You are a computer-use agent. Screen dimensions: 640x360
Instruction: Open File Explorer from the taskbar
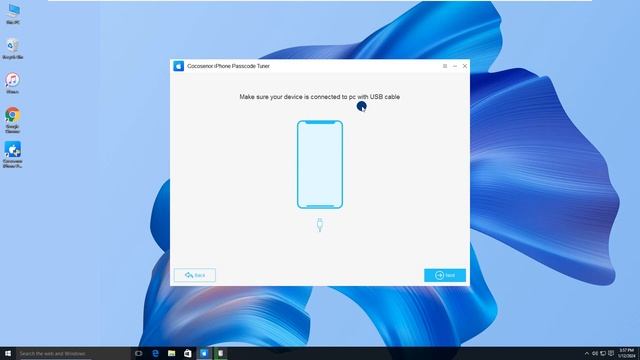(171, 353)
